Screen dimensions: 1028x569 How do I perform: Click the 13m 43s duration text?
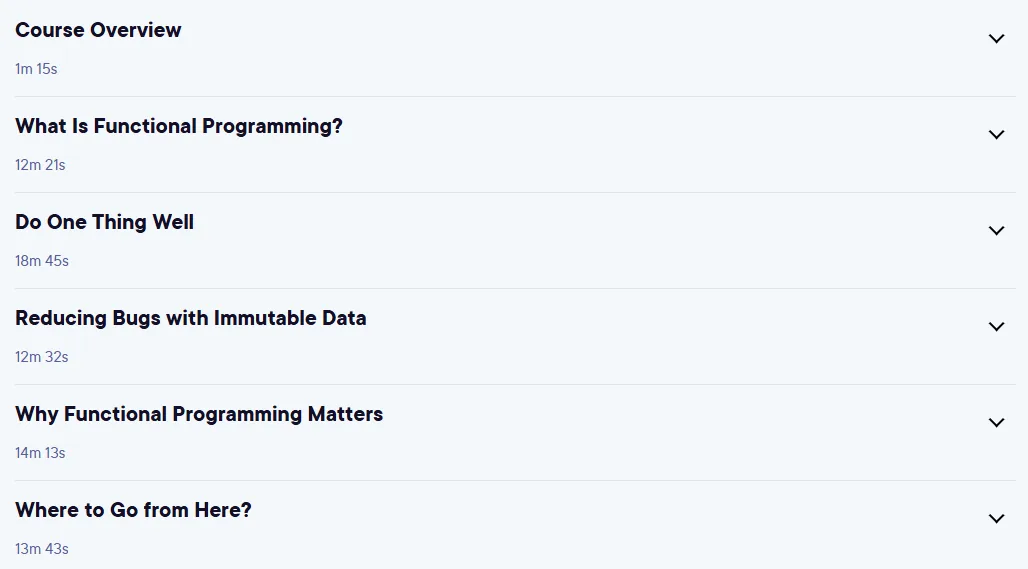coord(42,549)
